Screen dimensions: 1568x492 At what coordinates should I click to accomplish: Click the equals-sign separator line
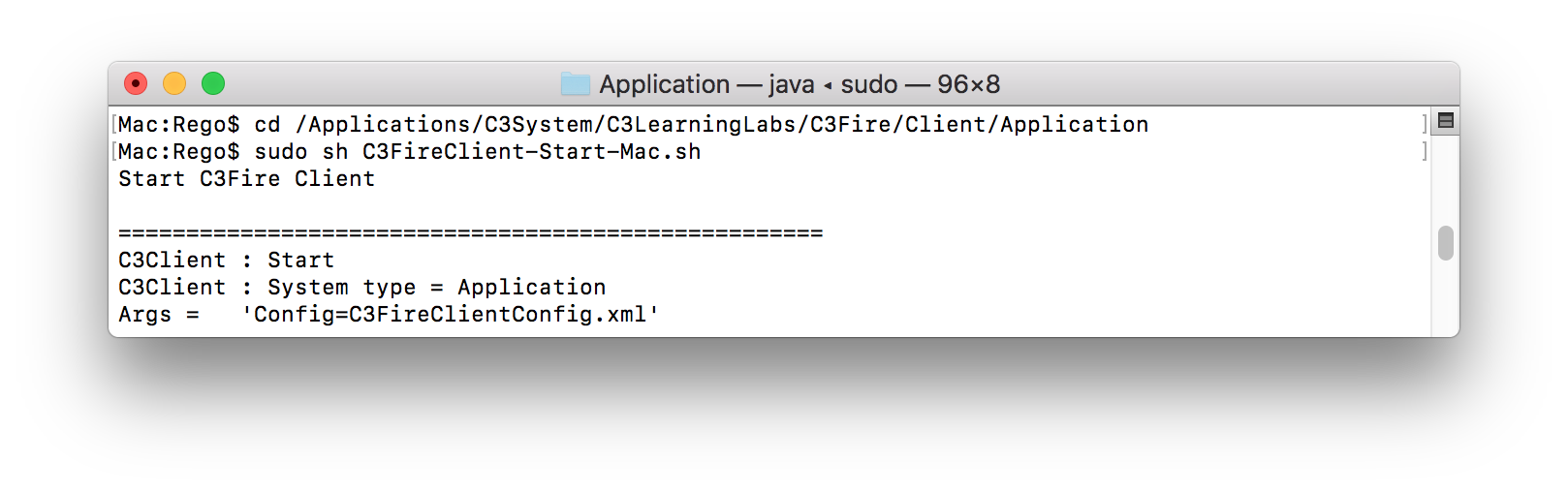click(470, 233)
